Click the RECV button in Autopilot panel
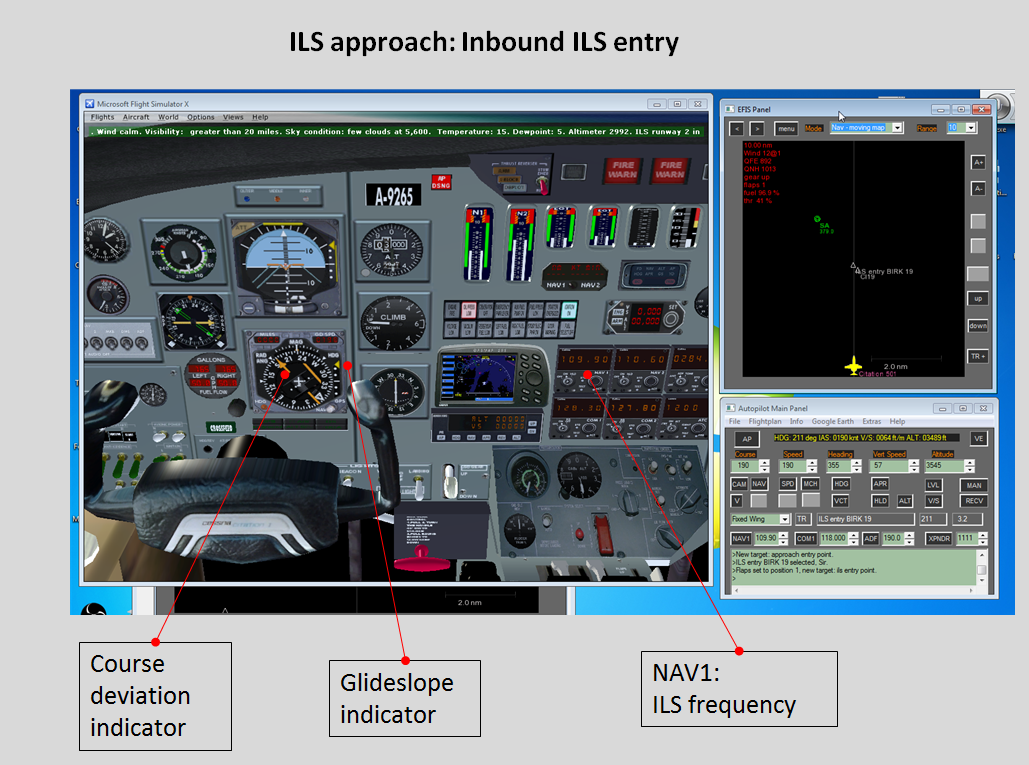This screenshot has width=1029, height=765. coord(974,501)
